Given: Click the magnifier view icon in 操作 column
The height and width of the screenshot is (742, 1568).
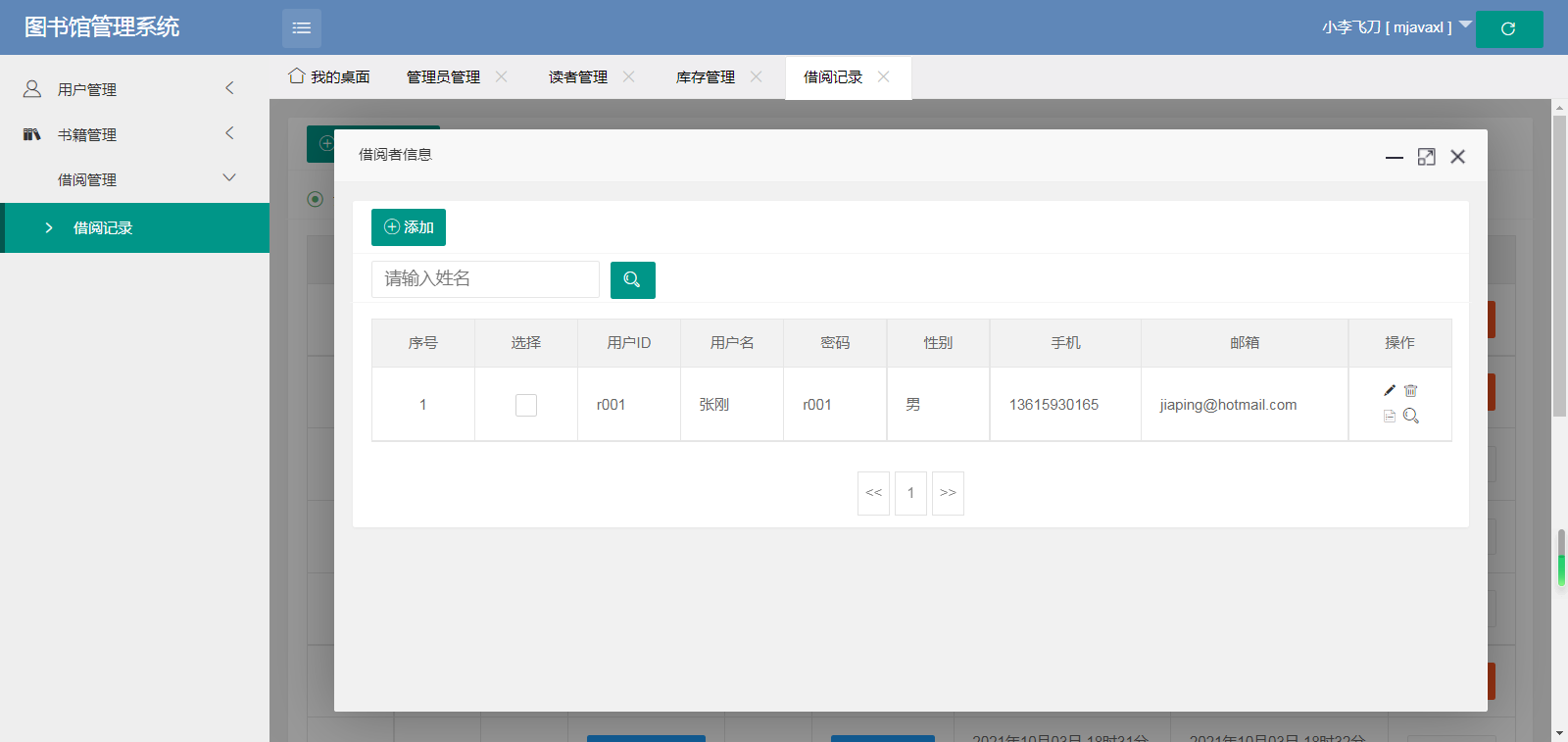Looking at the screenshot, I should [1411, 416].
